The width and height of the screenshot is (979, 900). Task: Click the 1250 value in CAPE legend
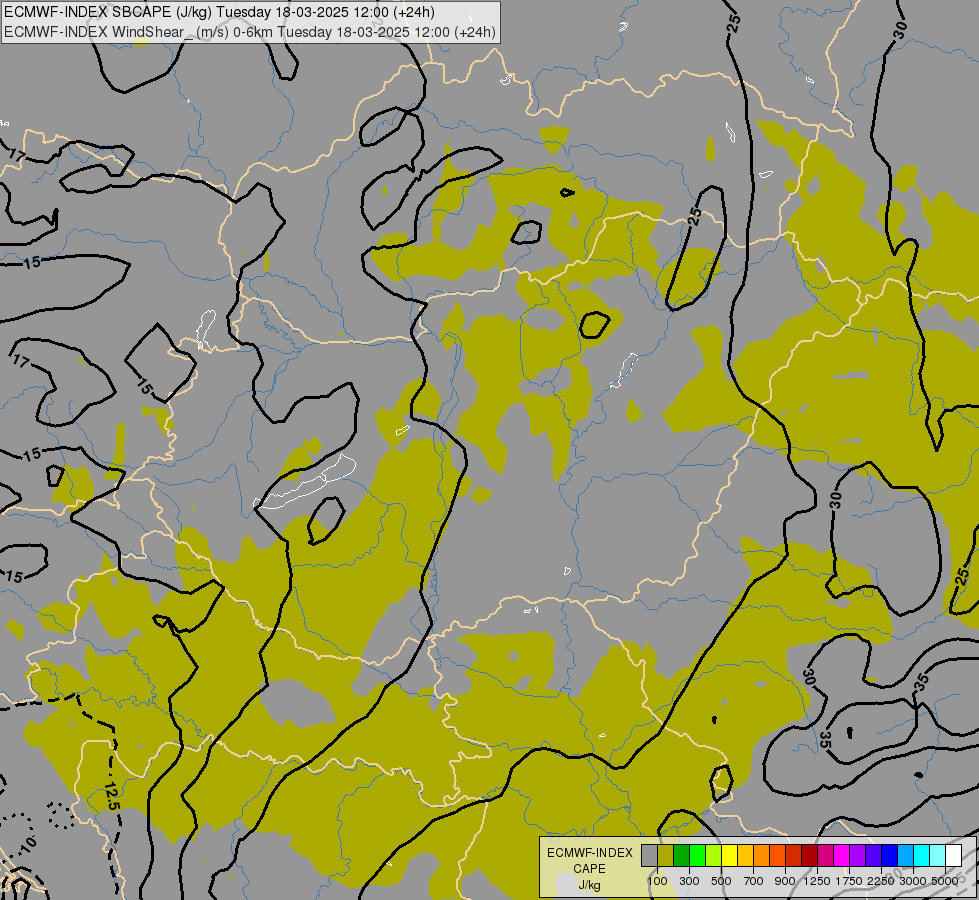click(817, 881)
